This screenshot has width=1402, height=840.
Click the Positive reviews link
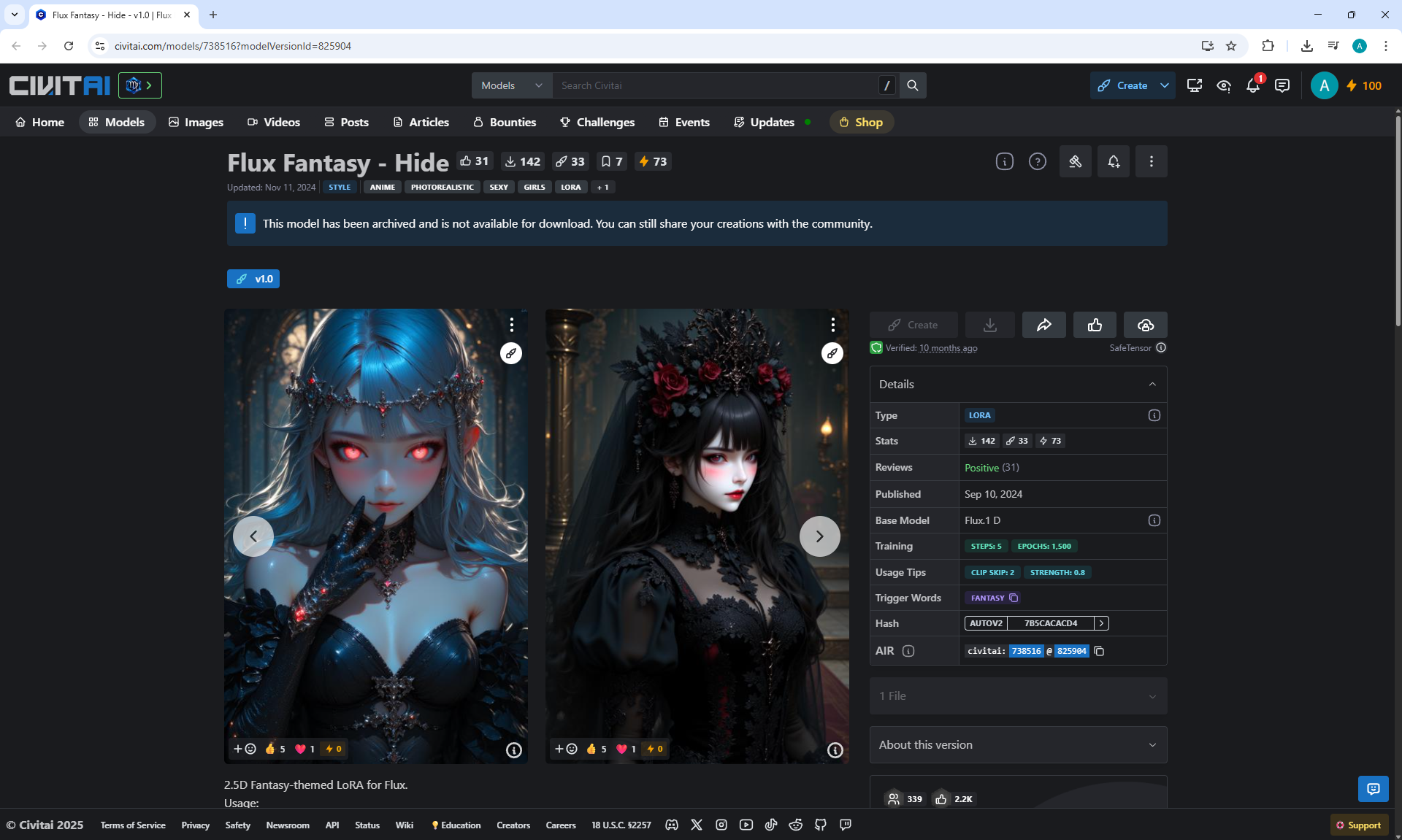[981, 468]
